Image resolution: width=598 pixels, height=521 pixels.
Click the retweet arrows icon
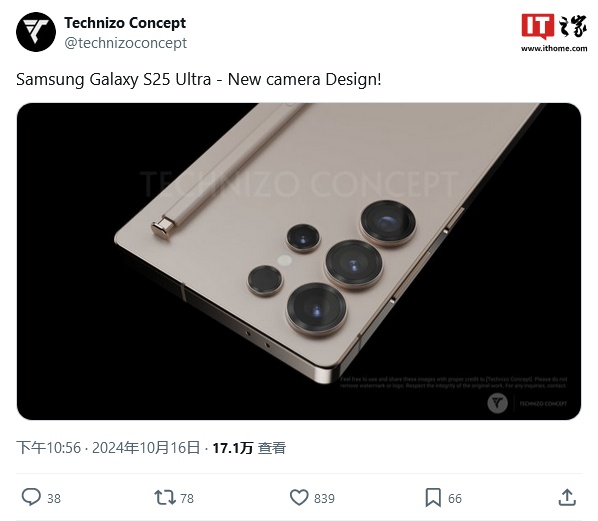click(165, 498)
